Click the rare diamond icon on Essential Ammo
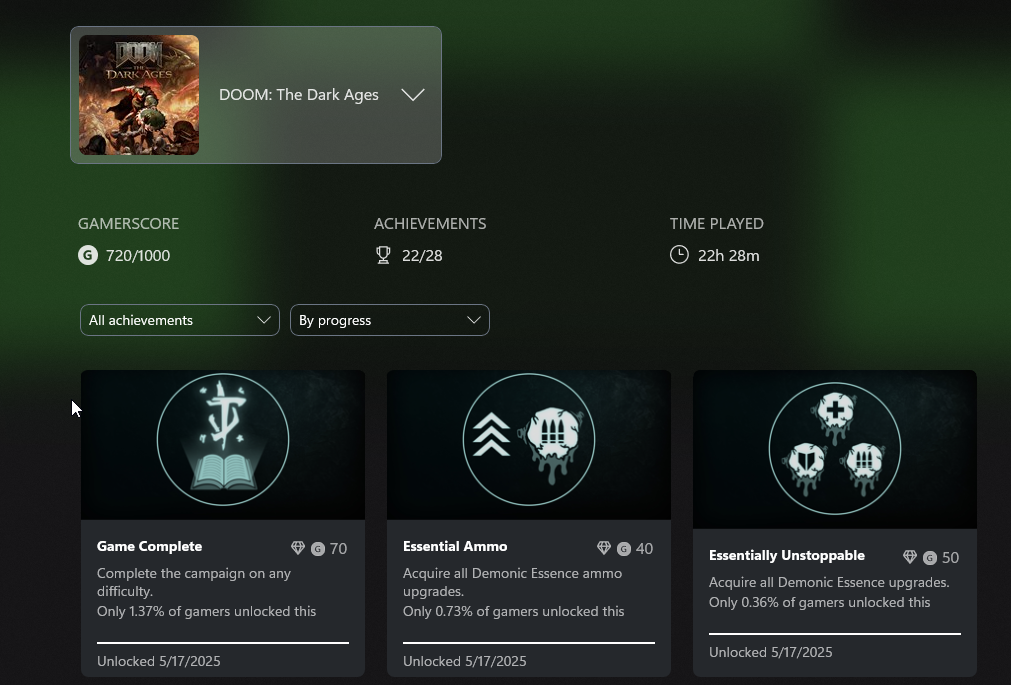 [x=604, y=548]
